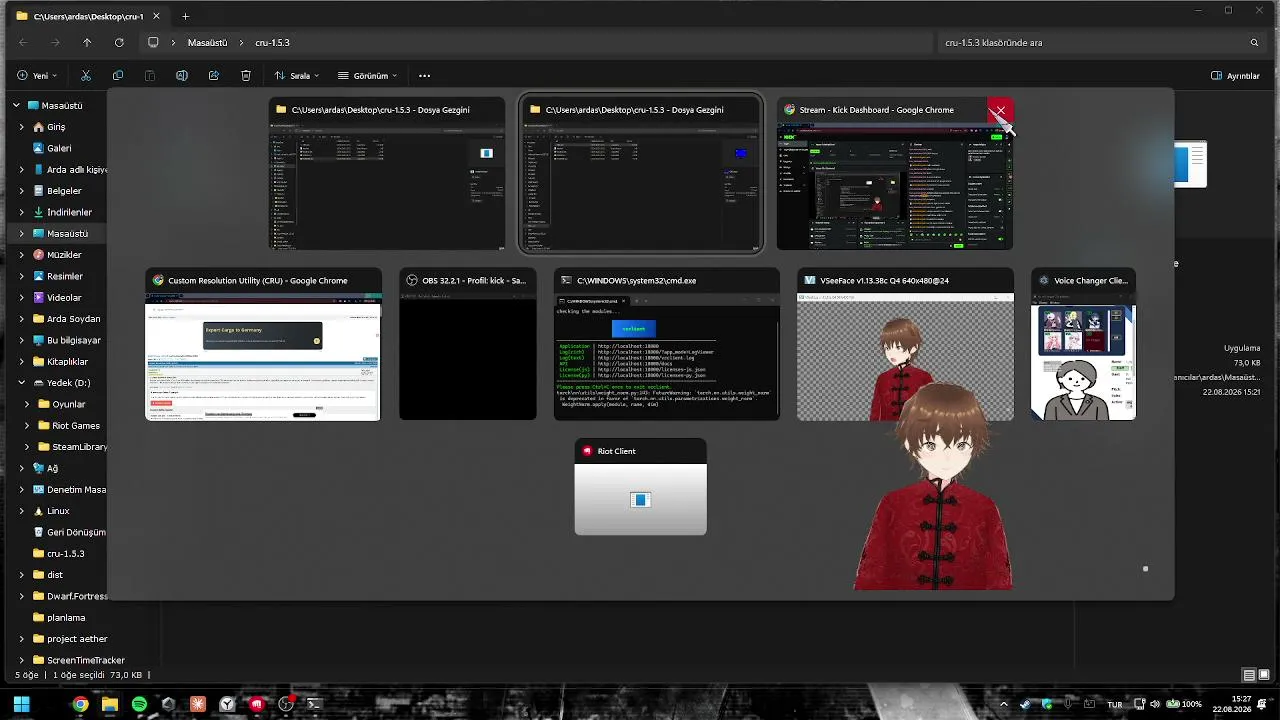Open the Görünüm view dropdown

pyautogui.click(x=367, y=76)
